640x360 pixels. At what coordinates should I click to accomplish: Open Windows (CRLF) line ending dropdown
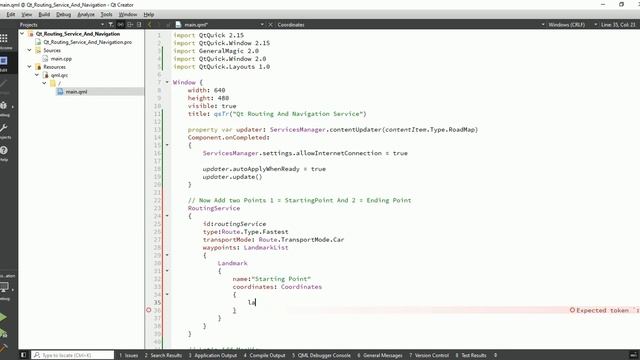[567, 24]
